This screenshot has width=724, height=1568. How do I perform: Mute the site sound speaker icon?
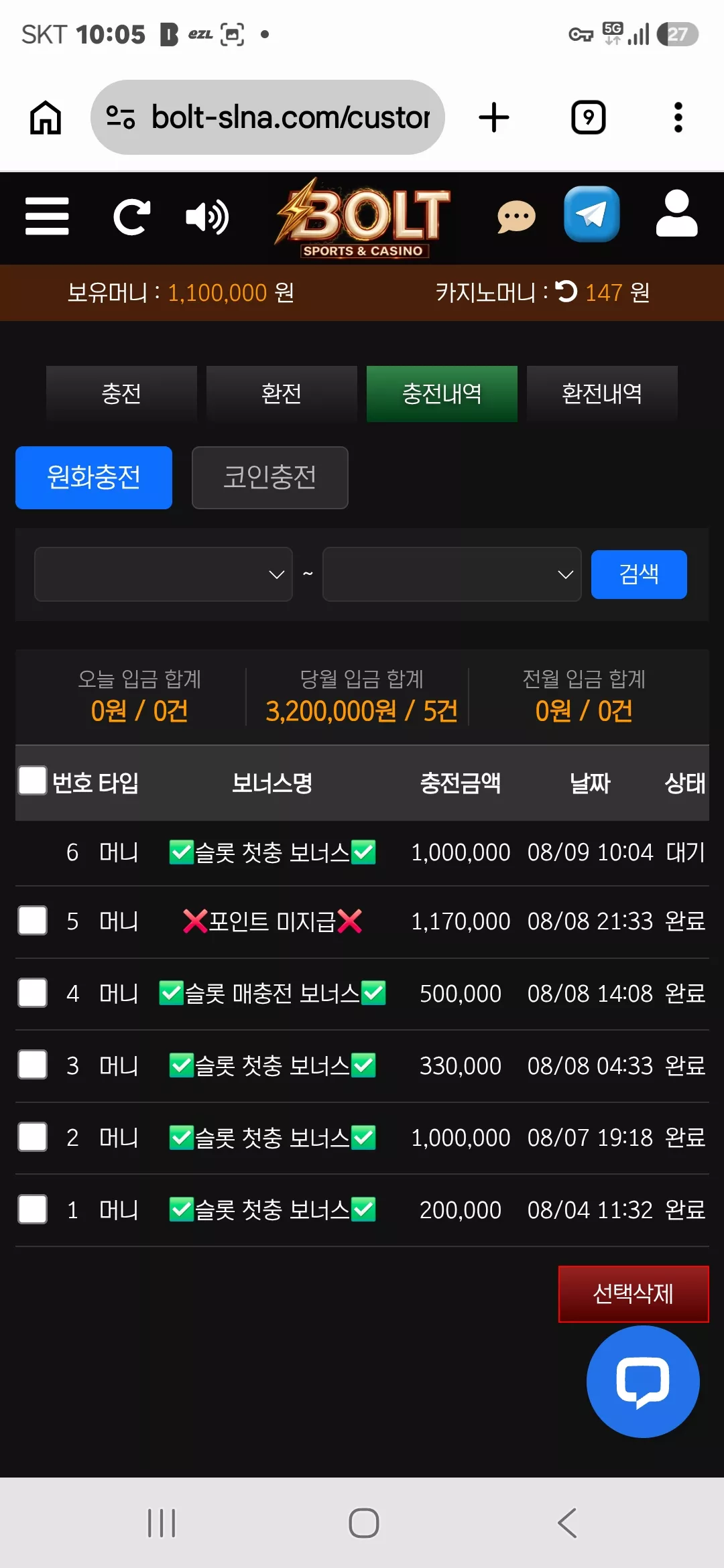[207, 217]
